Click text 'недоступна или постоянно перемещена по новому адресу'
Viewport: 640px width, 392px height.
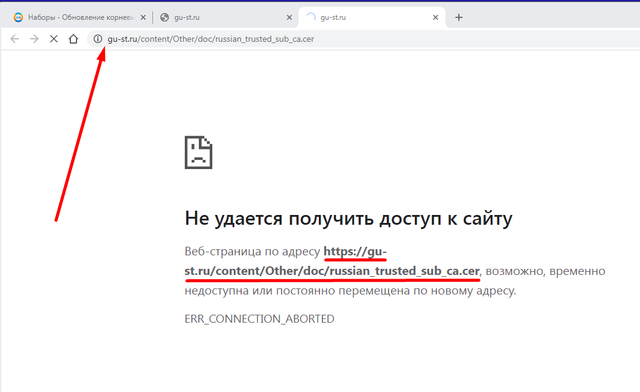coord(349,291)
